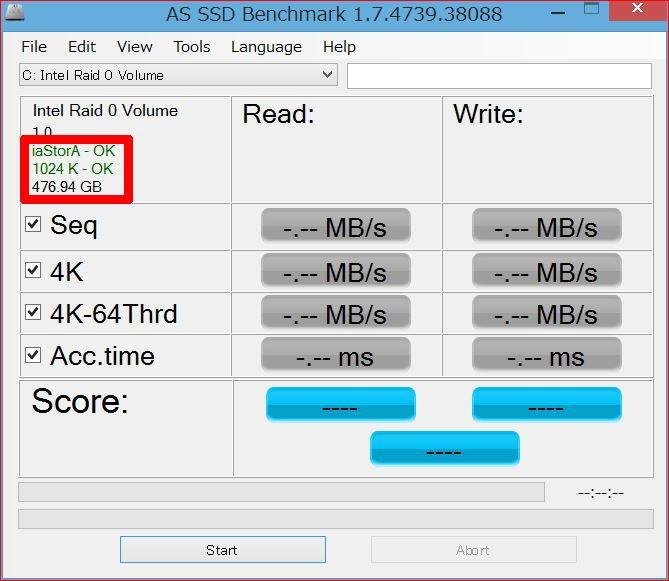Viewport: 669px width, 581px height.
Task: Open the Tools menu
Action: [x=192, y=46]
